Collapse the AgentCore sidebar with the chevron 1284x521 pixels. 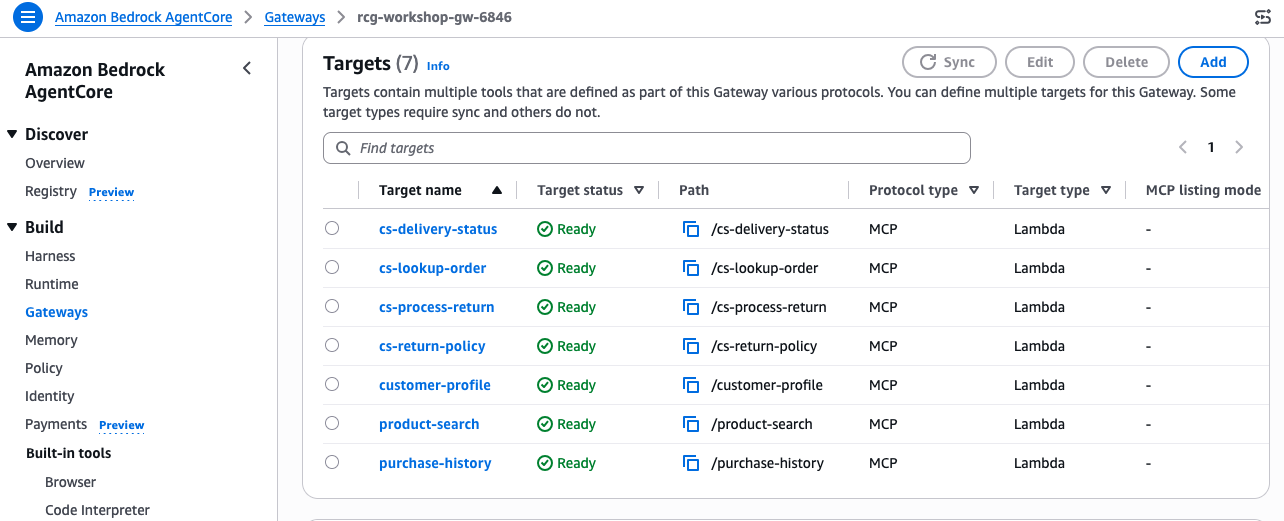click(247, 68)
